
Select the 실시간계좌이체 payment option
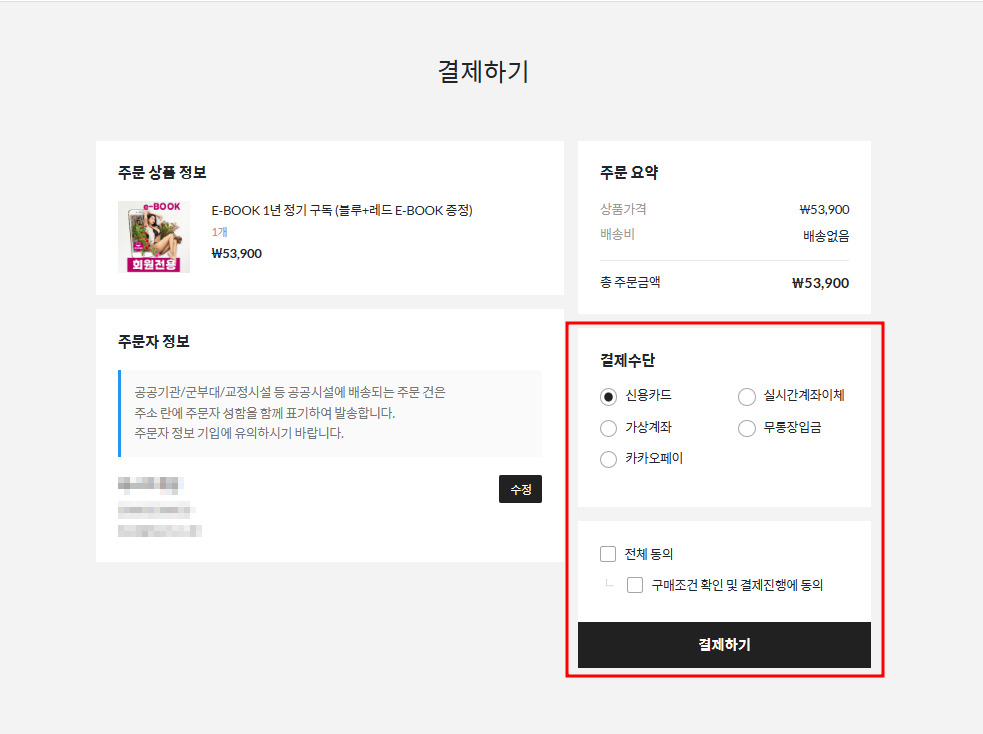click(x=746, y=397)
